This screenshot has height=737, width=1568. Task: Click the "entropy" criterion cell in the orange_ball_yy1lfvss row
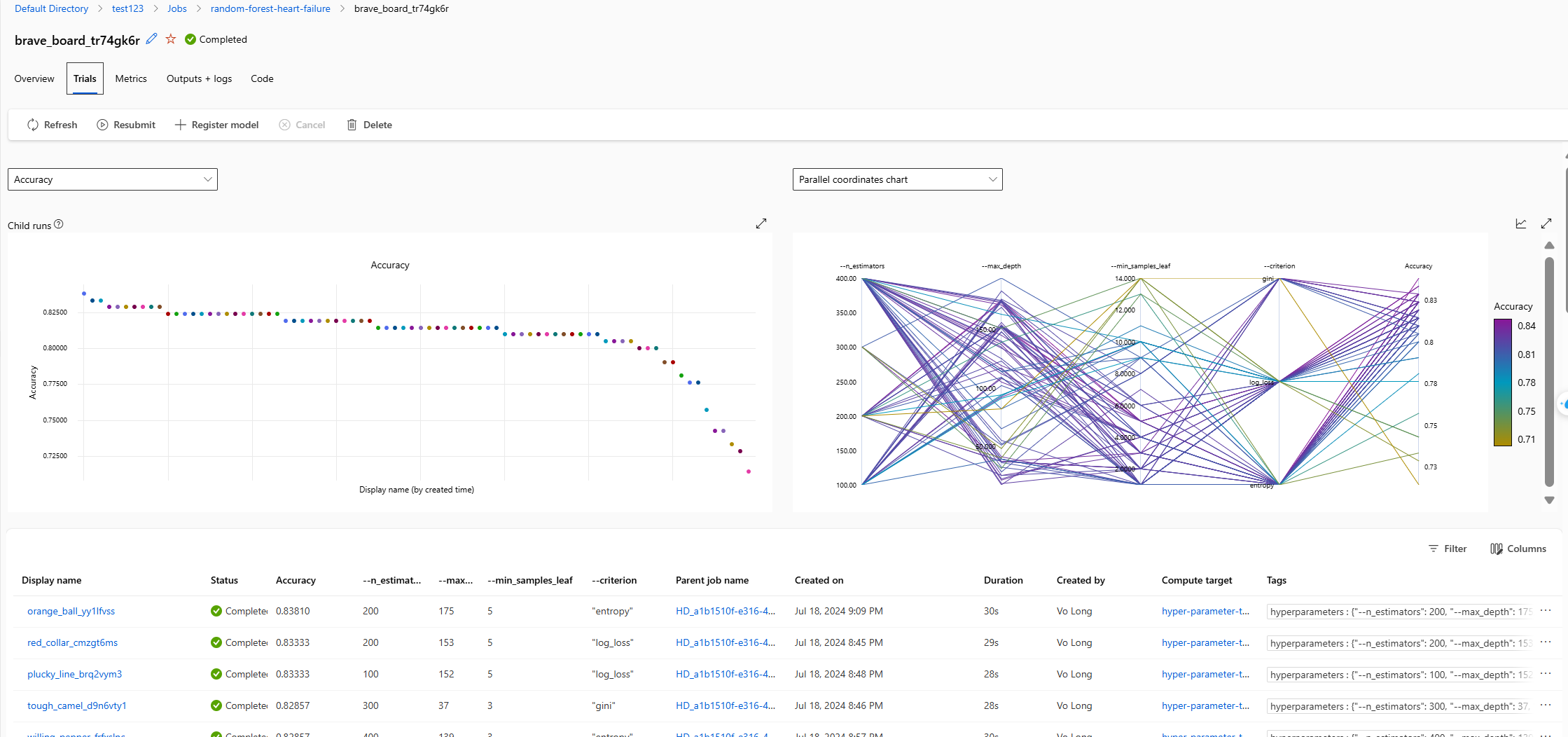click(x=612, y=611)
